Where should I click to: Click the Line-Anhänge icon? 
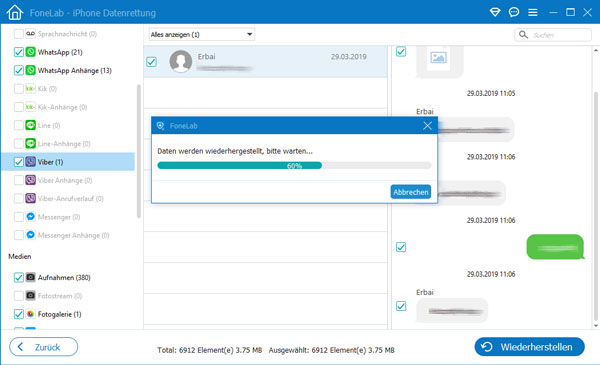tap(31, 143)
